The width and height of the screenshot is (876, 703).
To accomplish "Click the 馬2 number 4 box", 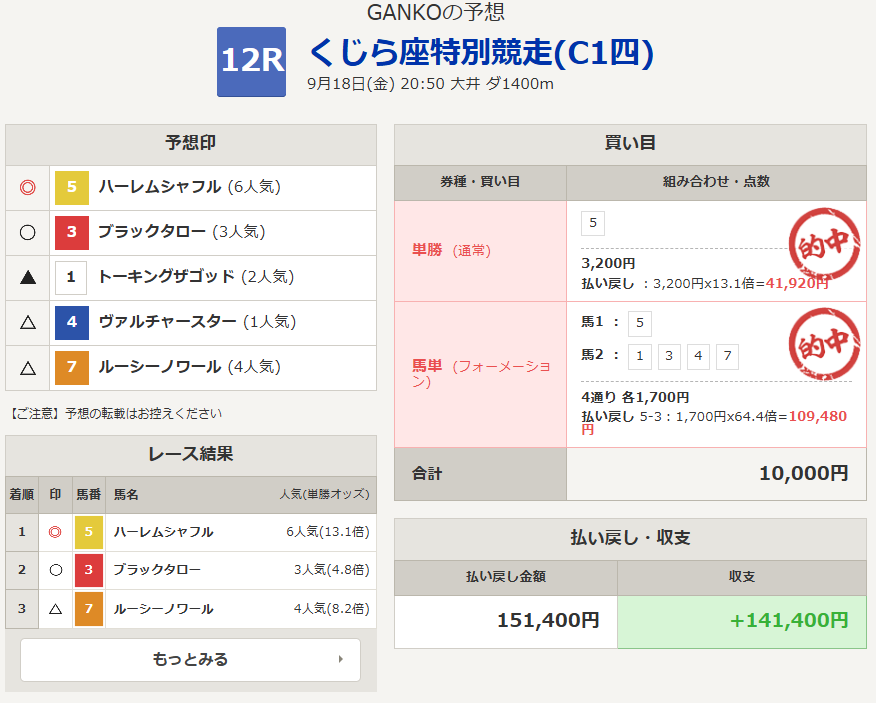I will tap(698, 357).
